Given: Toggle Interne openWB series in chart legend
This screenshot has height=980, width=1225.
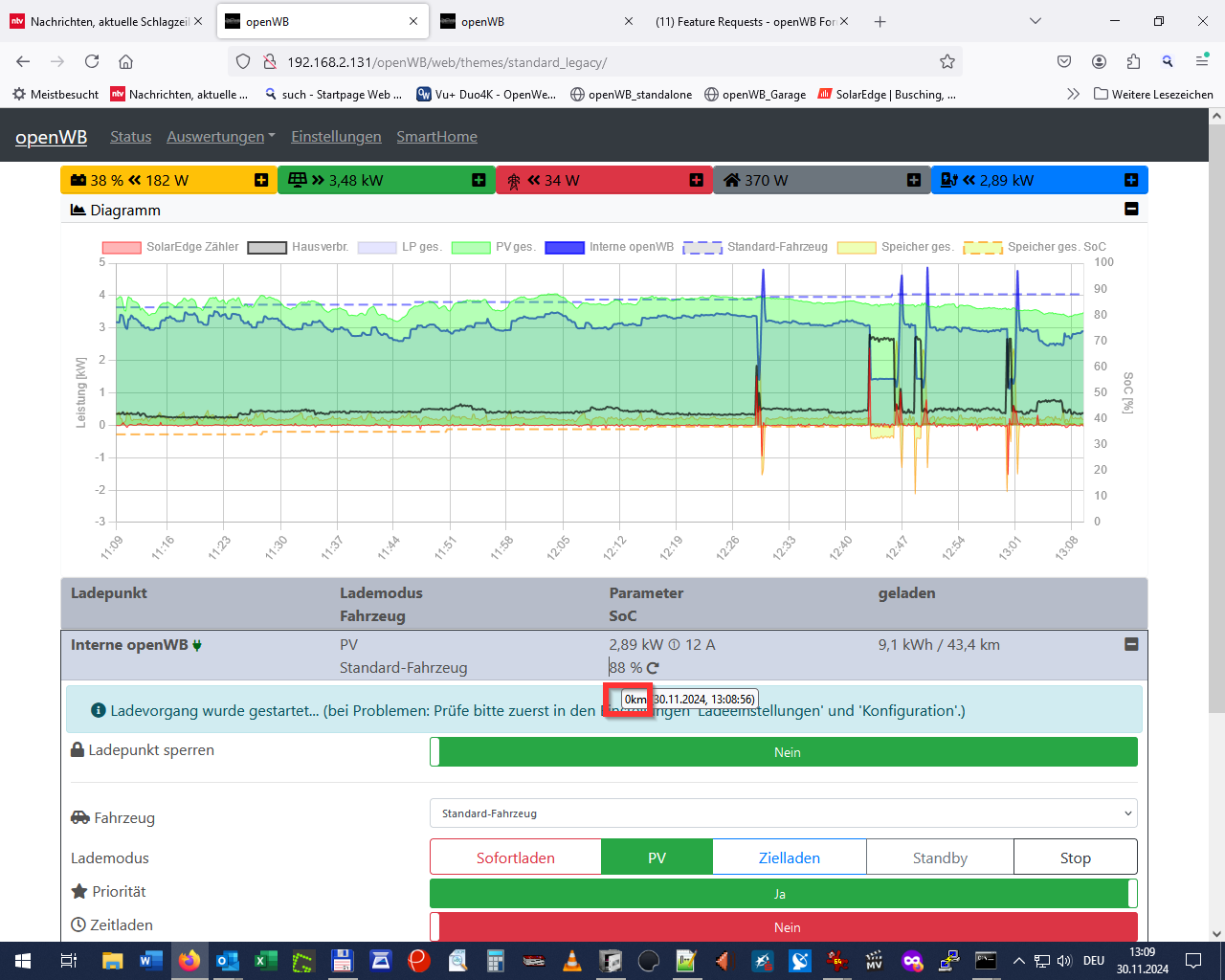Looking at the screenshot, I should point(609,247).
